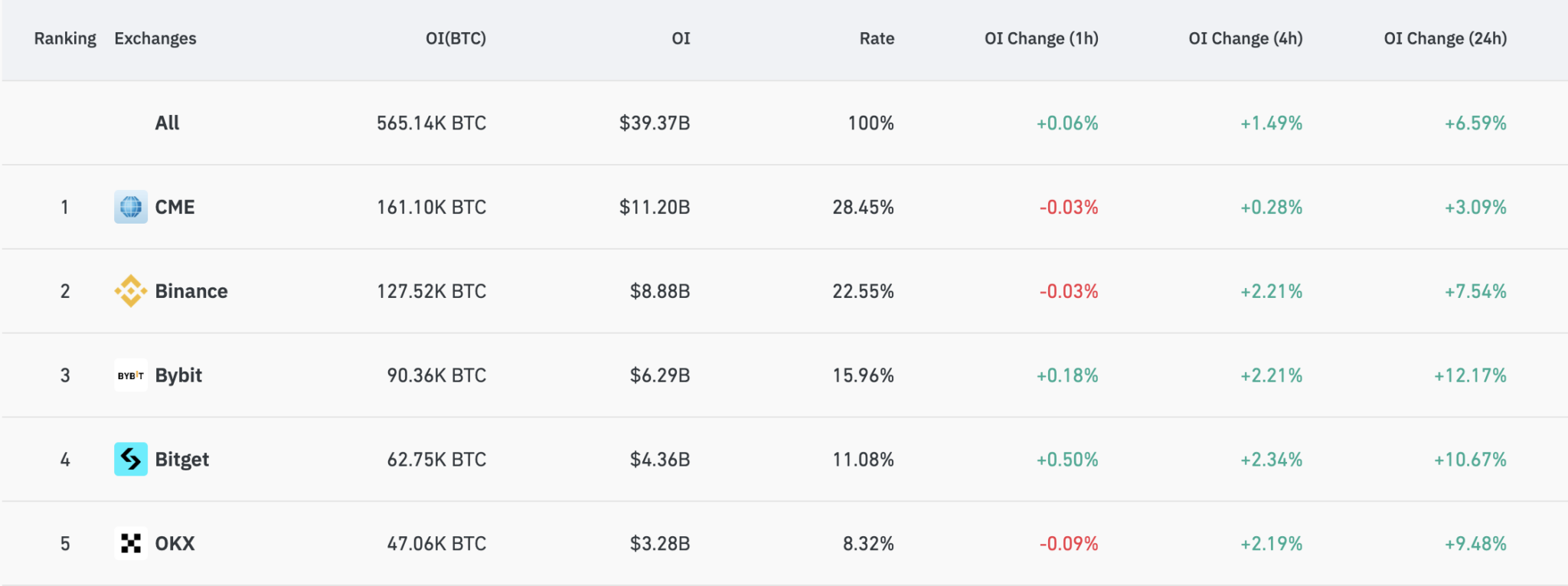1568x586 pixels.
Task: Open the Binance exchange name link
Action: pos(191,291)
